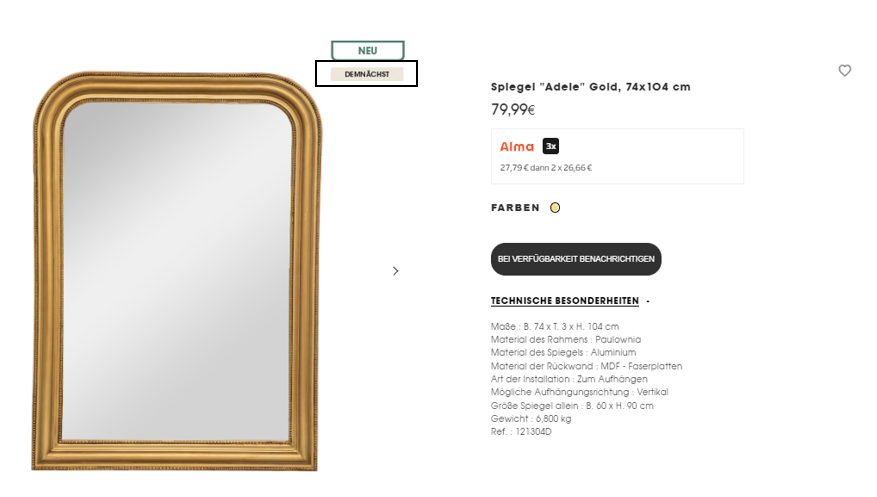Click the dash next to Technische Besonderheiten
This screenshot has height=497, width=877.
[648, 301]
